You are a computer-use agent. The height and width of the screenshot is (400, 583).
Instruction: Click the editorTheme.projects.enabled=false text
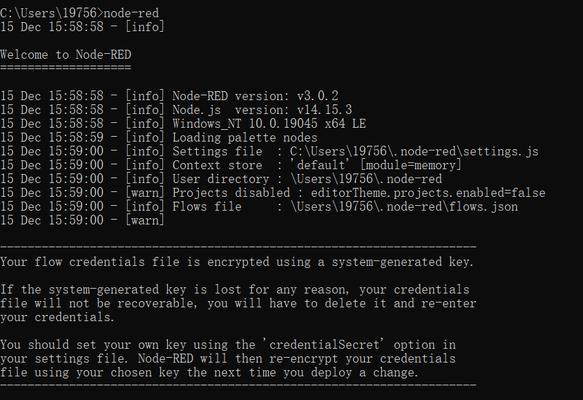[428, 193]
